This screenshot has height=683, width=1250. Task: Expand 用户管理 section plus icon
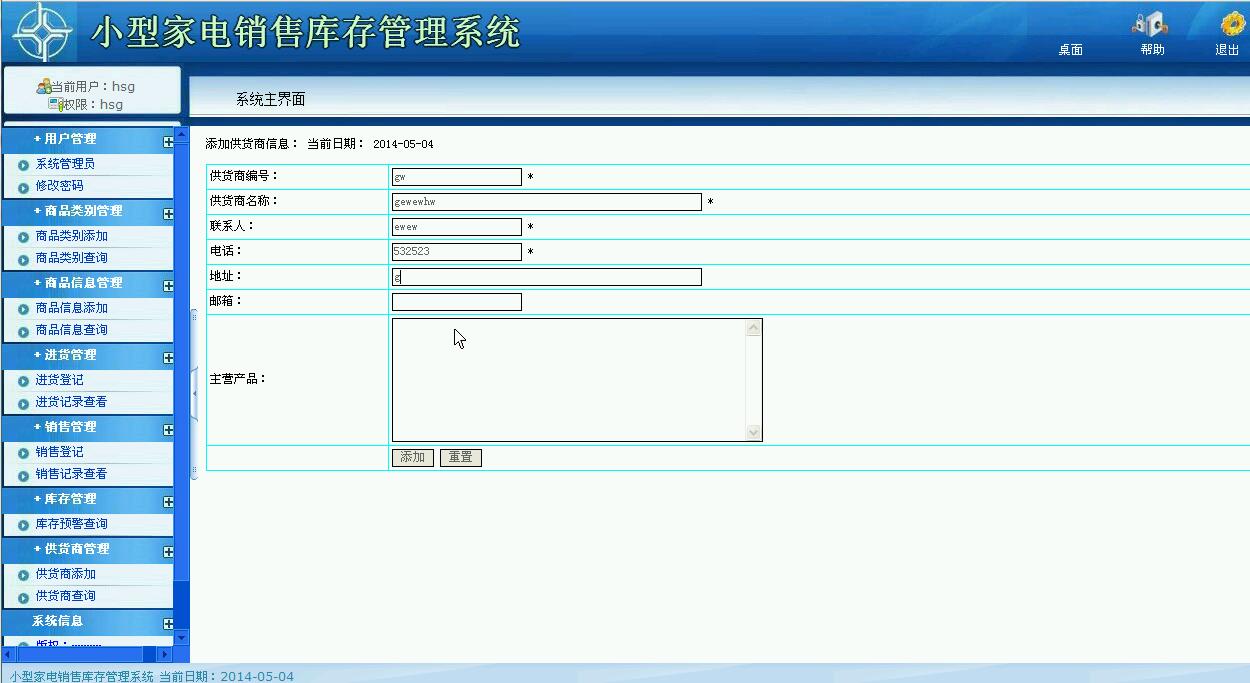(x=168, y=142)
